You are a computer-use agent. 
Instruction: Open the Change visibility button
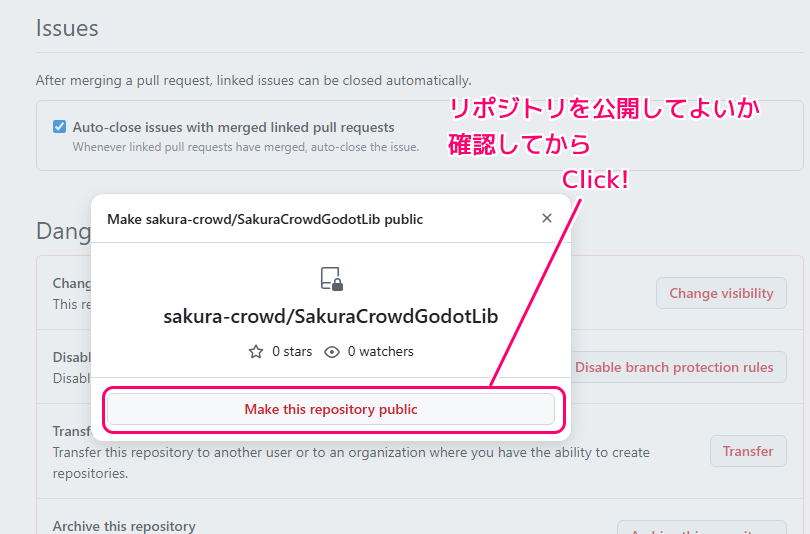point(721,293)
